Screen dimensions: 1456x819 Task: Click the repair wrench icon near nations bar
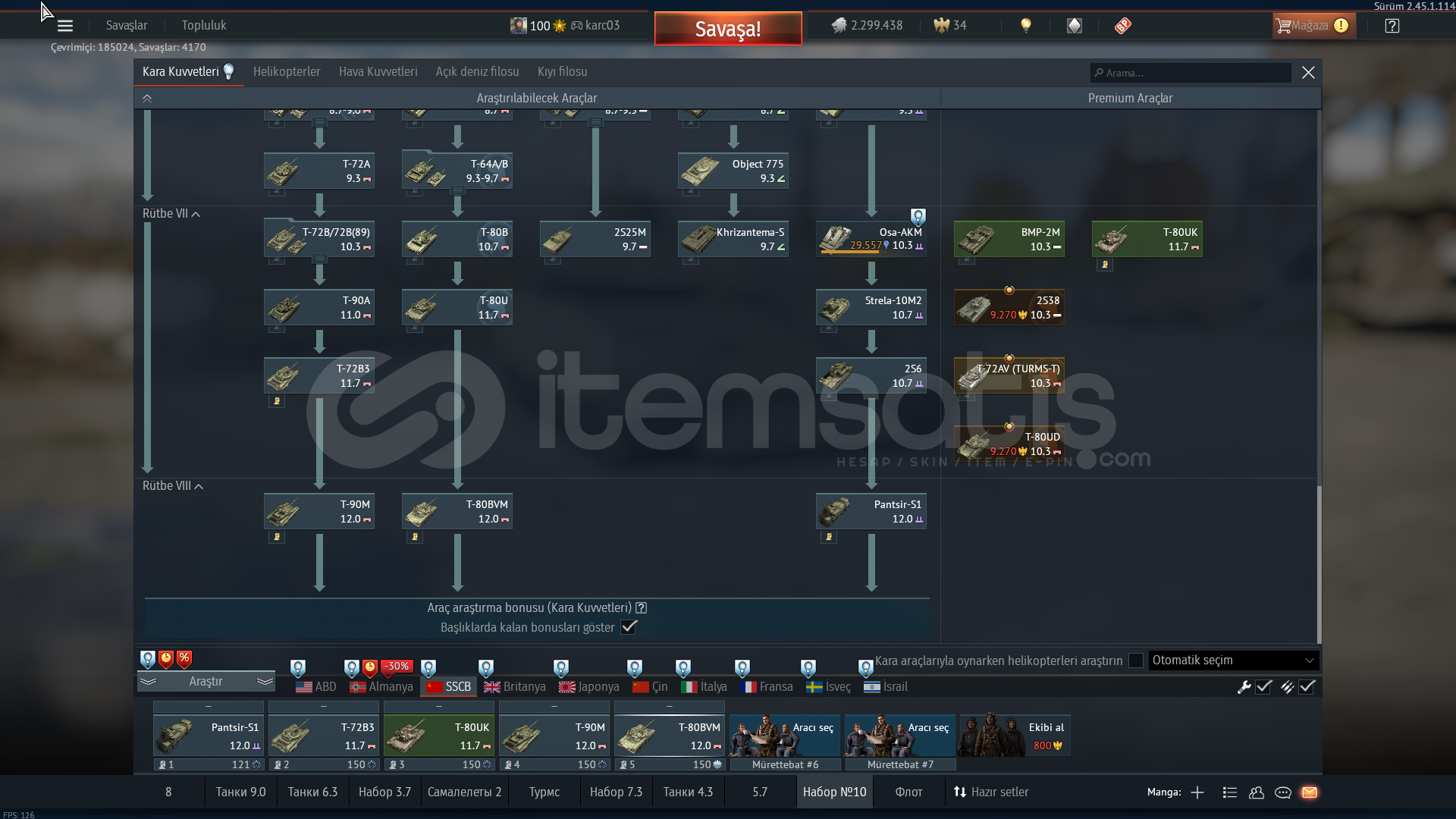(x=1244, y=687)
